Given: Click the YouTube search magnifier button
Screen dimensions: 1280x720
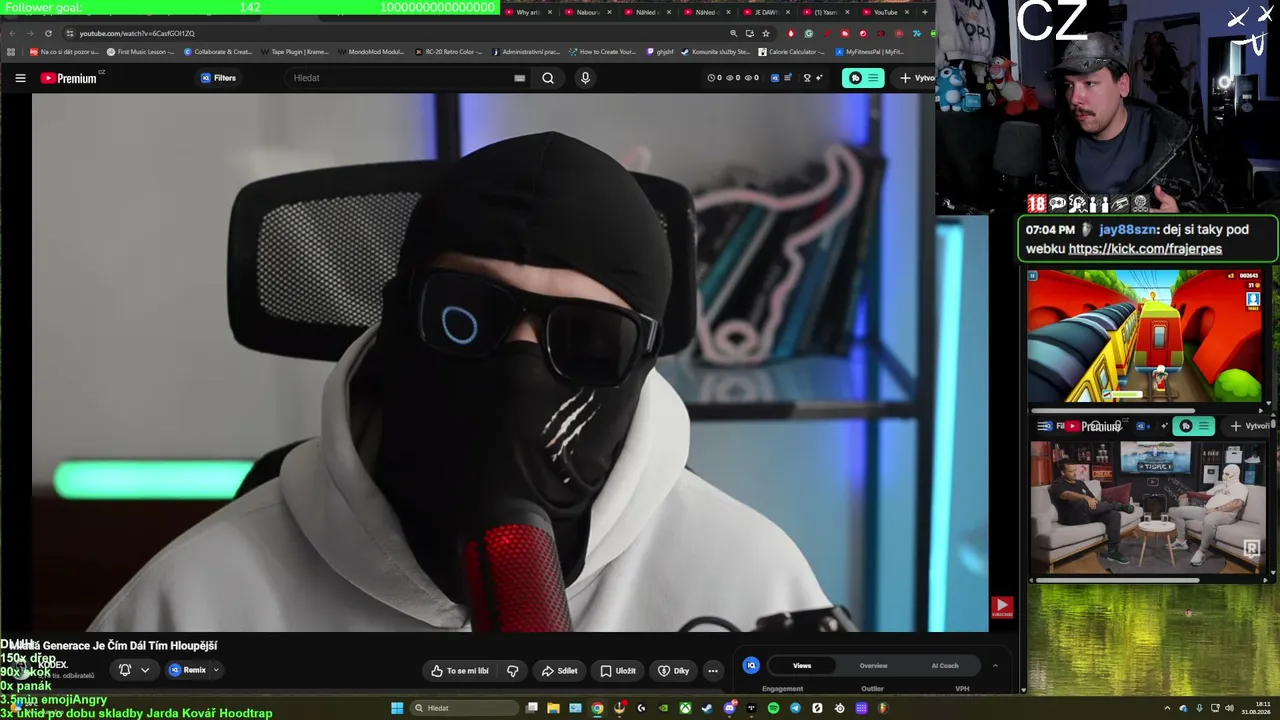Looking at the screenshot, I should point(548,78).
